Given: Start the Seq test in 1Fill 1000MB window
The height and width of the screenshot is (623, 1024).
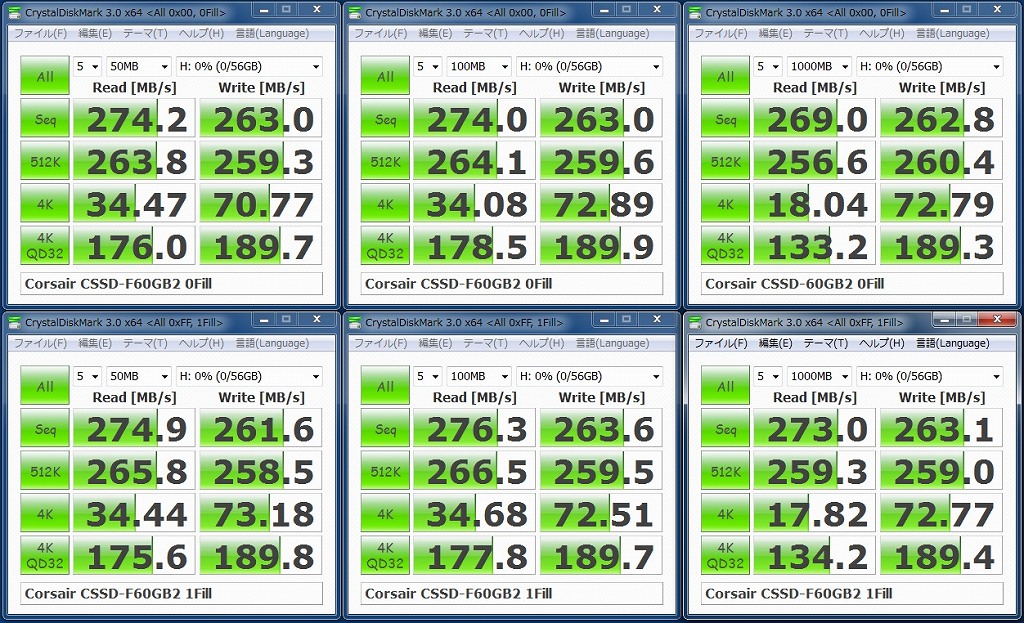Looking at the screenshot, I should pos(725,428).
